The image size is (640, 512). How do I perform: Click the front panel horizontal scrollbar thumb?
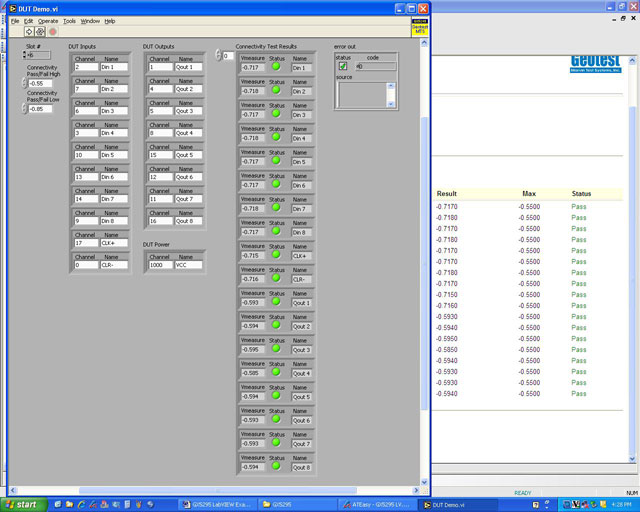(218, 490)
